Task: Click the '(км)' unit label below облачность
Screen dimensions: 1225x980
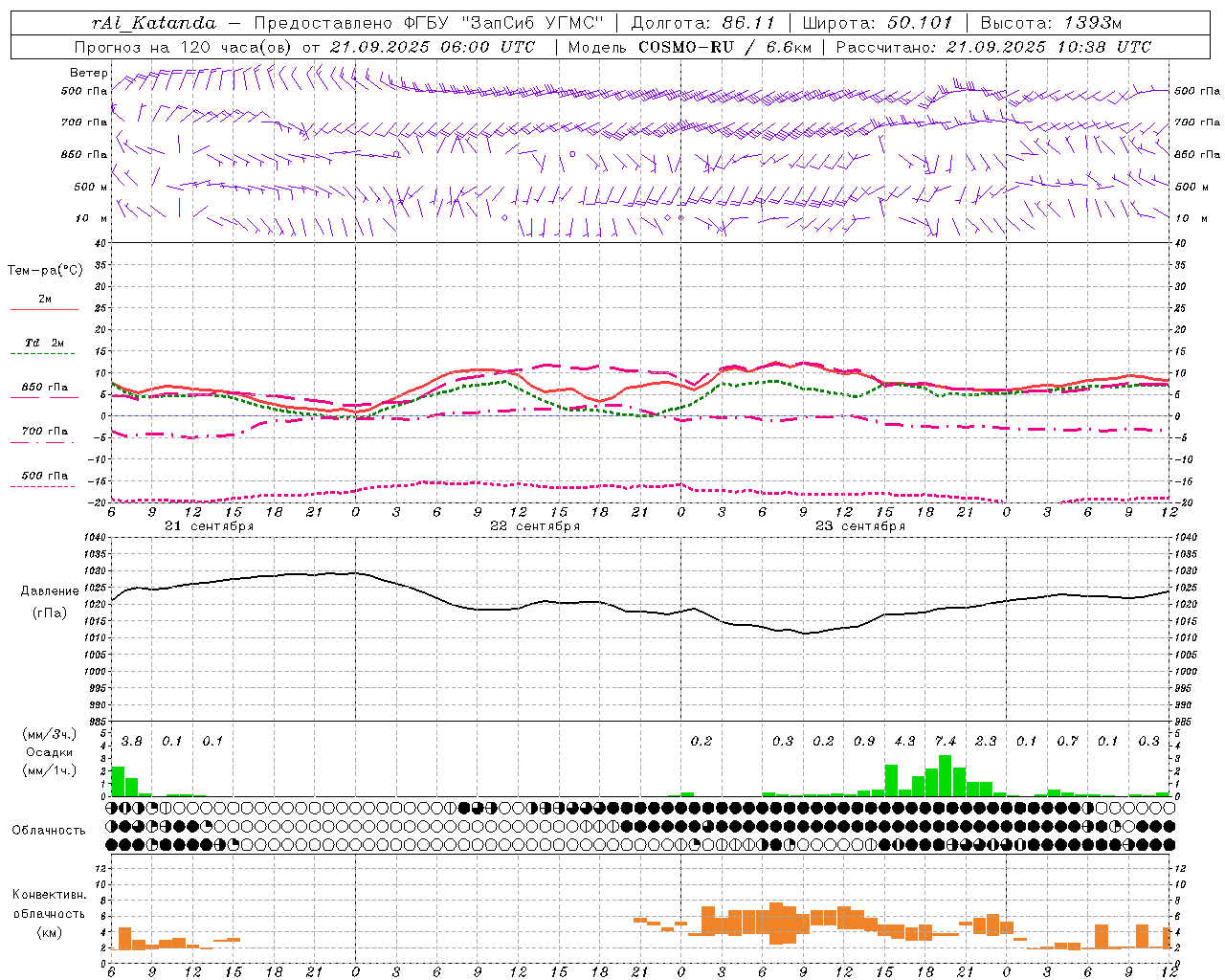Action: (x=50, y=933)
